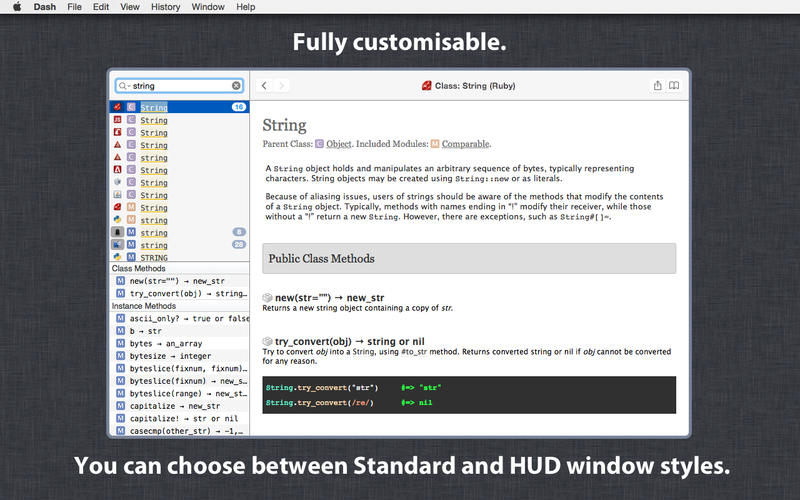This screenshot has width=800, height=500.
Task: Open the History menu
Action: [x=165, y=7]
